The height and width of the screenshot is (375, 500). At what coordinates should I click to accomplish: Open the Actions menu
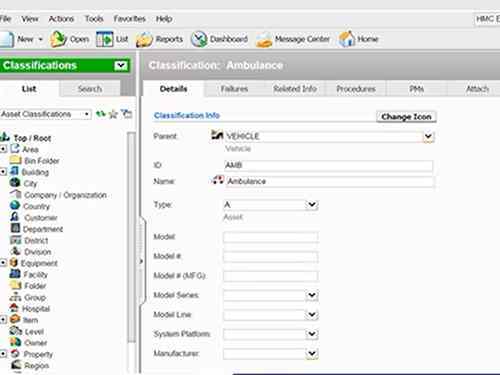[x=61, y=19]
